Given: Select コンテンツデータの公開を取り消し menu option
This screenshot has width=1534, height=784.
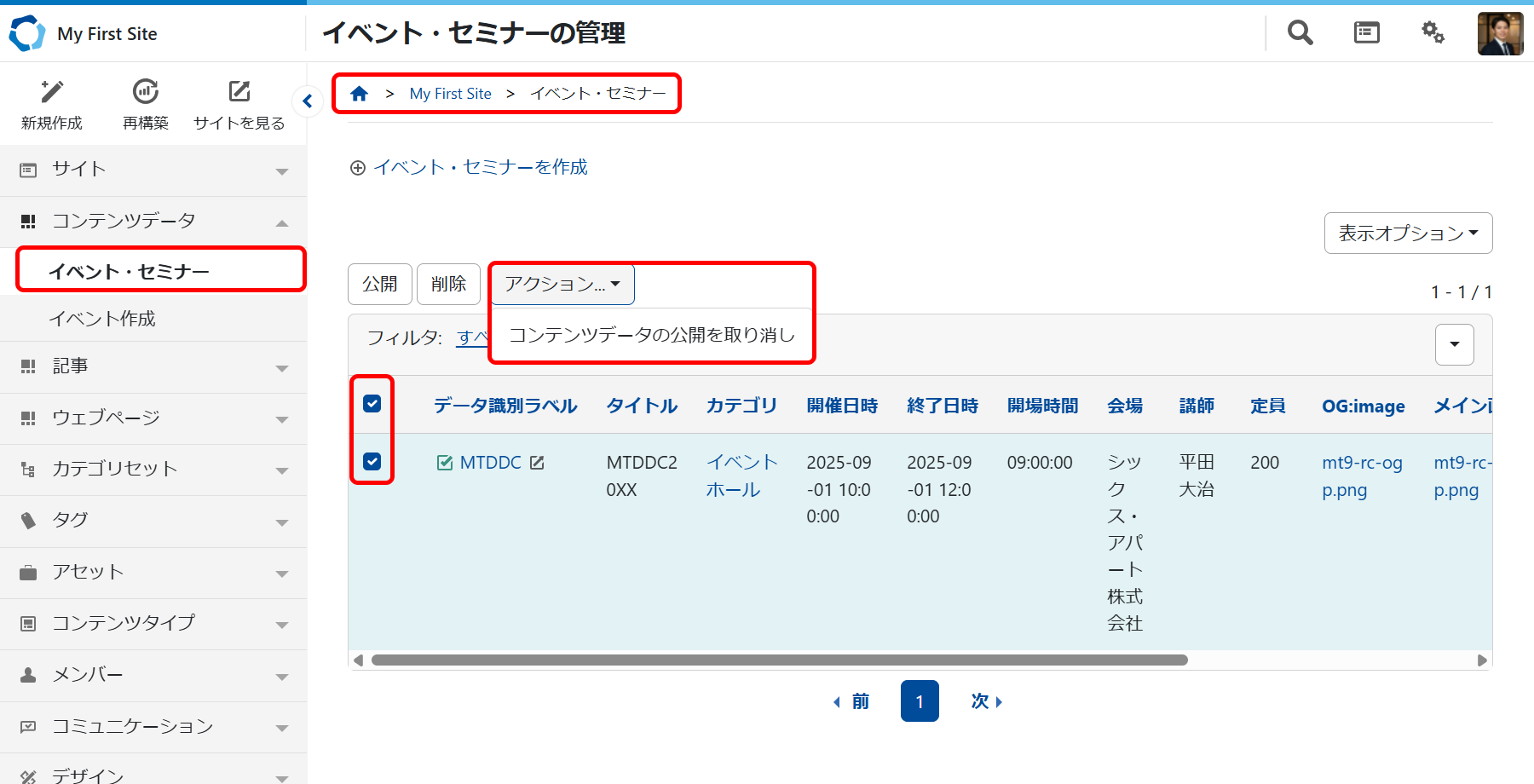Looking at the screenshot, I should pos(652,335).
